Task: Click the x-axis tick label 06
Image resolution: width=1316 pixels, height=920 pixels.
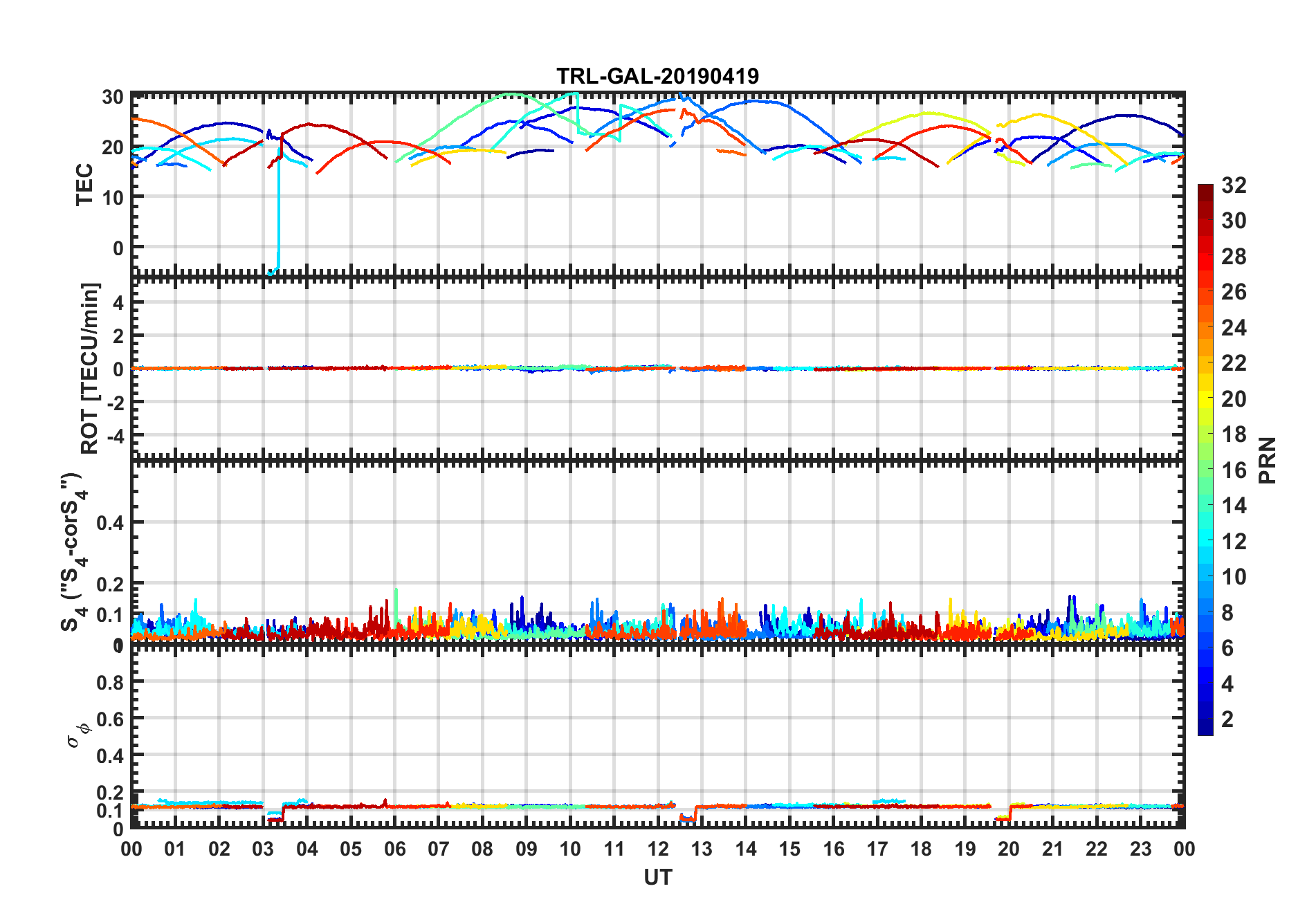Action: click(394, 849)
